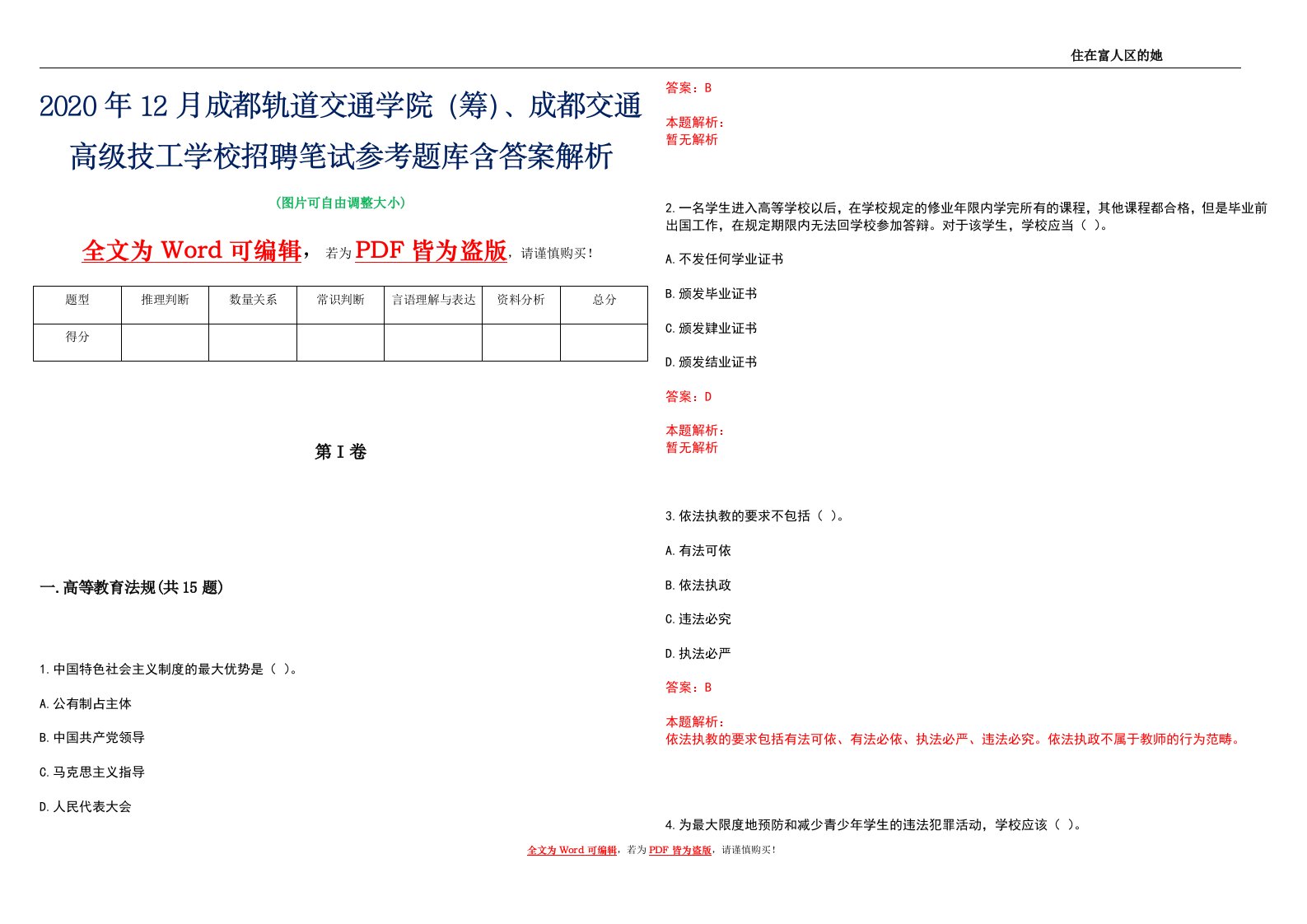This screenshot has width=1307, height=924.
Task: Select the table cell 言语理解与表达
Action: tap(433, 305)
